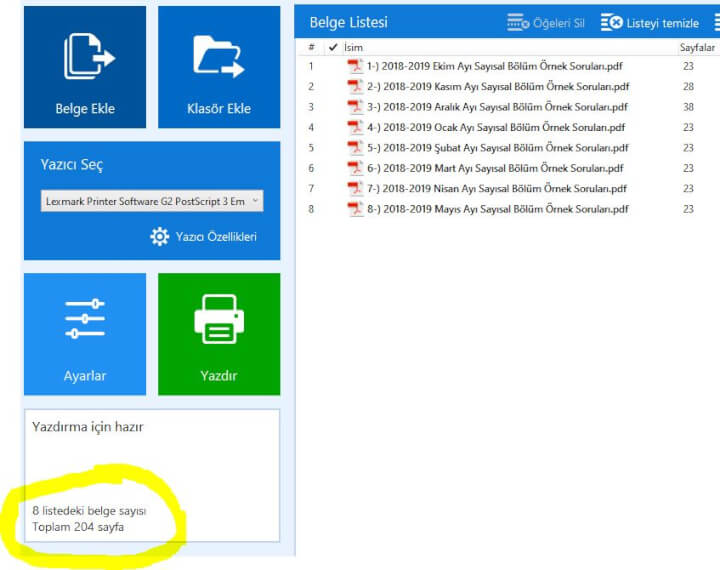Click the PDF icon of the Nisan file

tap(355, 188)
